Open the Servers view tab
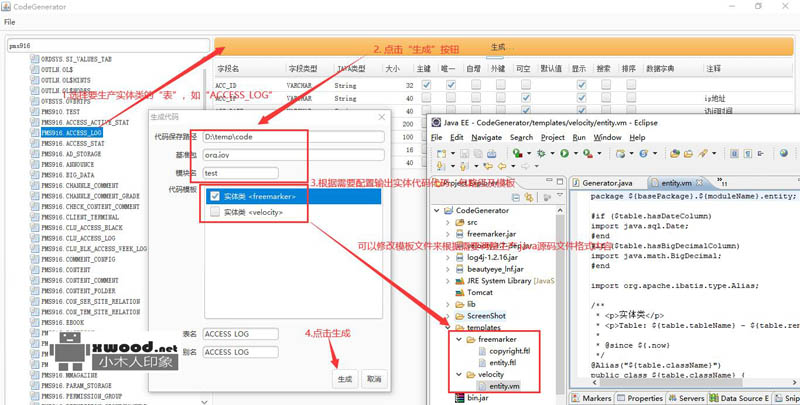800x405 pixels. [685, 398]
